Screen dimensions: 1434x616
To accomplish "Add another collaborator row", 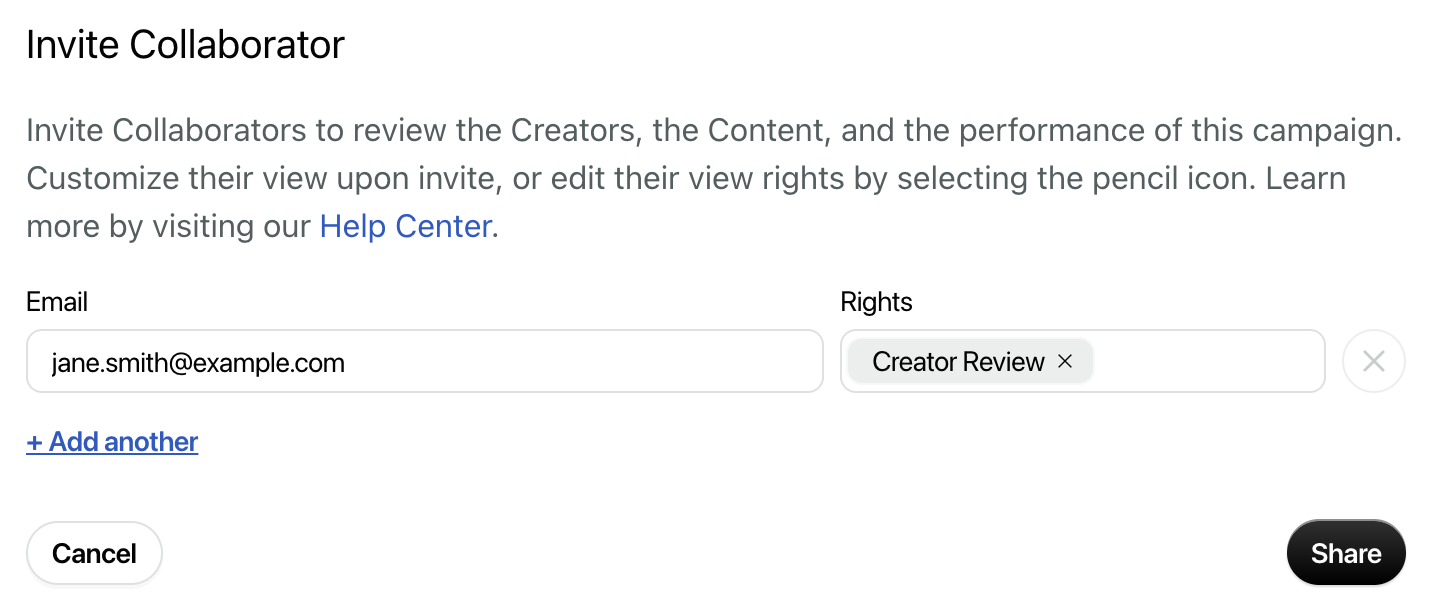I will [x=112, y=442].
